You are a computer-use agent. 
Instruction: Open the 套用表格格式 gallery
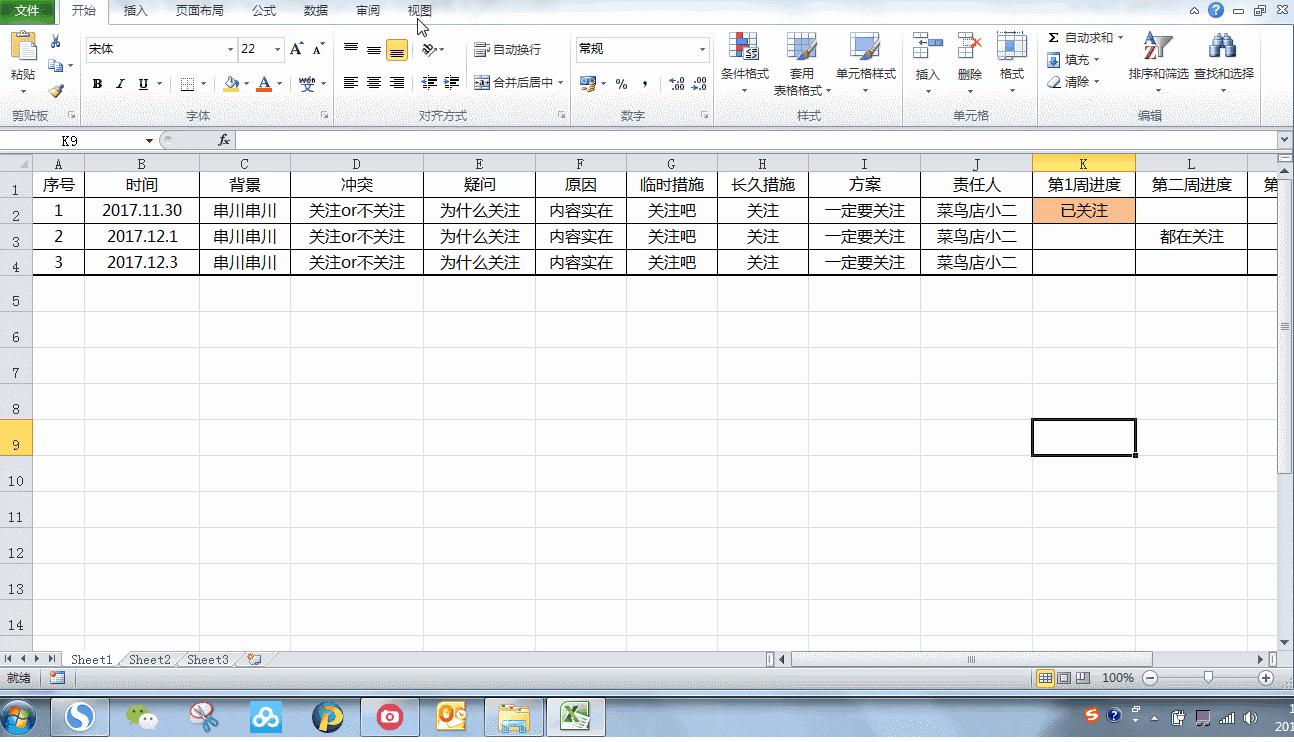[x=803, y=62]
